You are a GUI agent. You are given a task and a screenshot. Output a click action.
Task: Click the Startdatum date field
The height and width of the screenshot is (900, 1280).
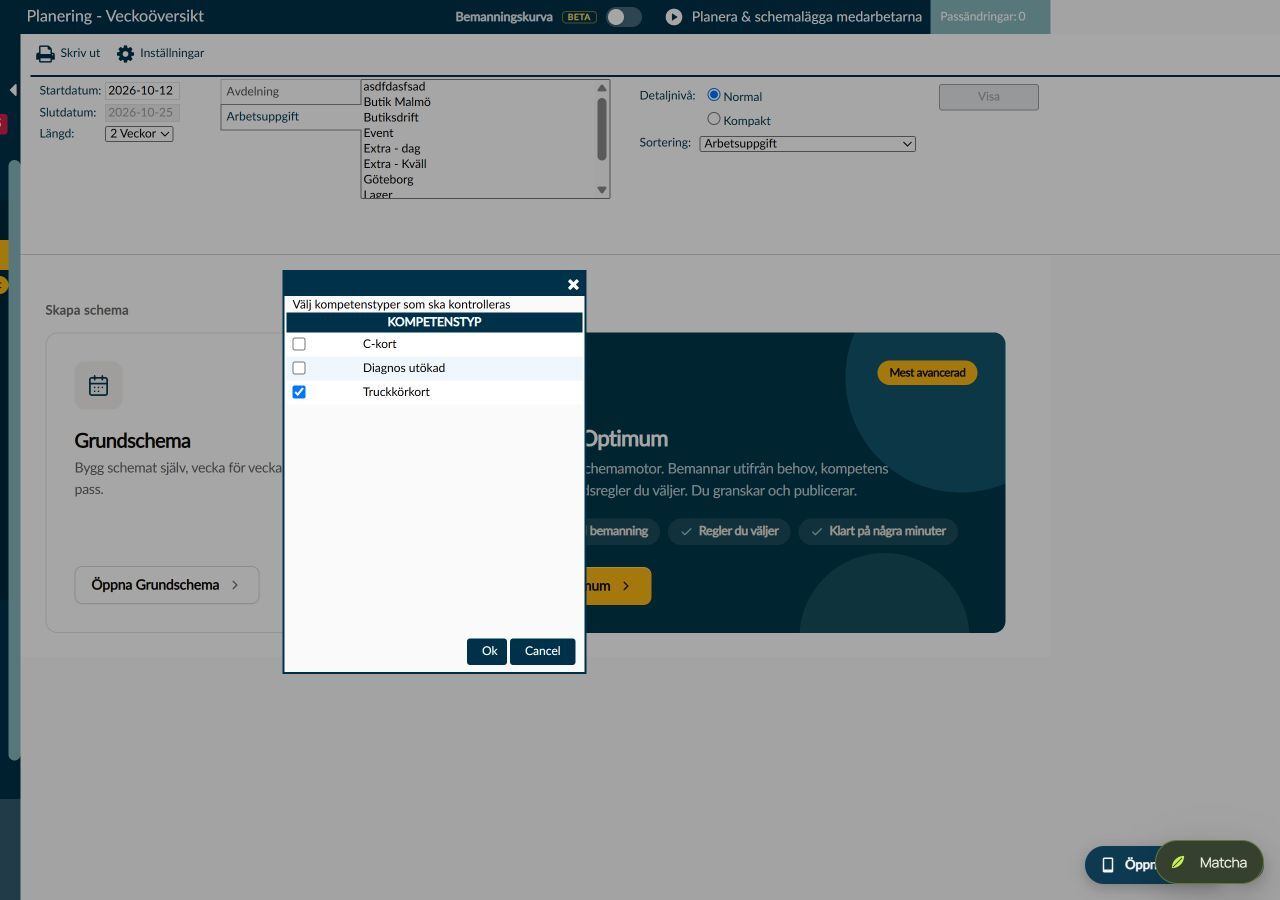click(142, 90)
